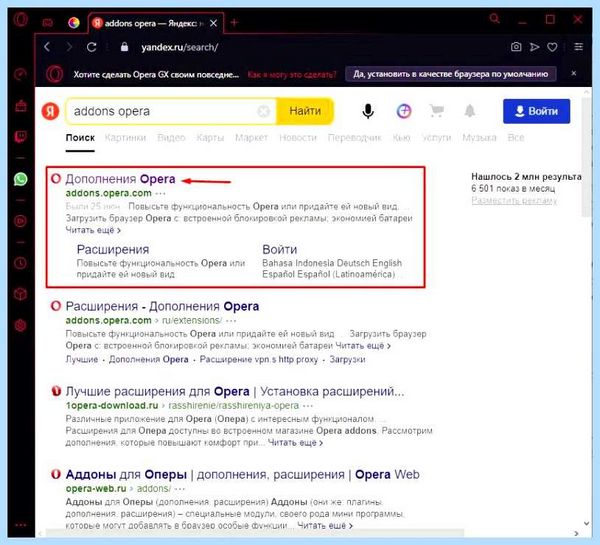
Task: Focus the address bar yandex.ru/search/
Action: pos(180,47)
